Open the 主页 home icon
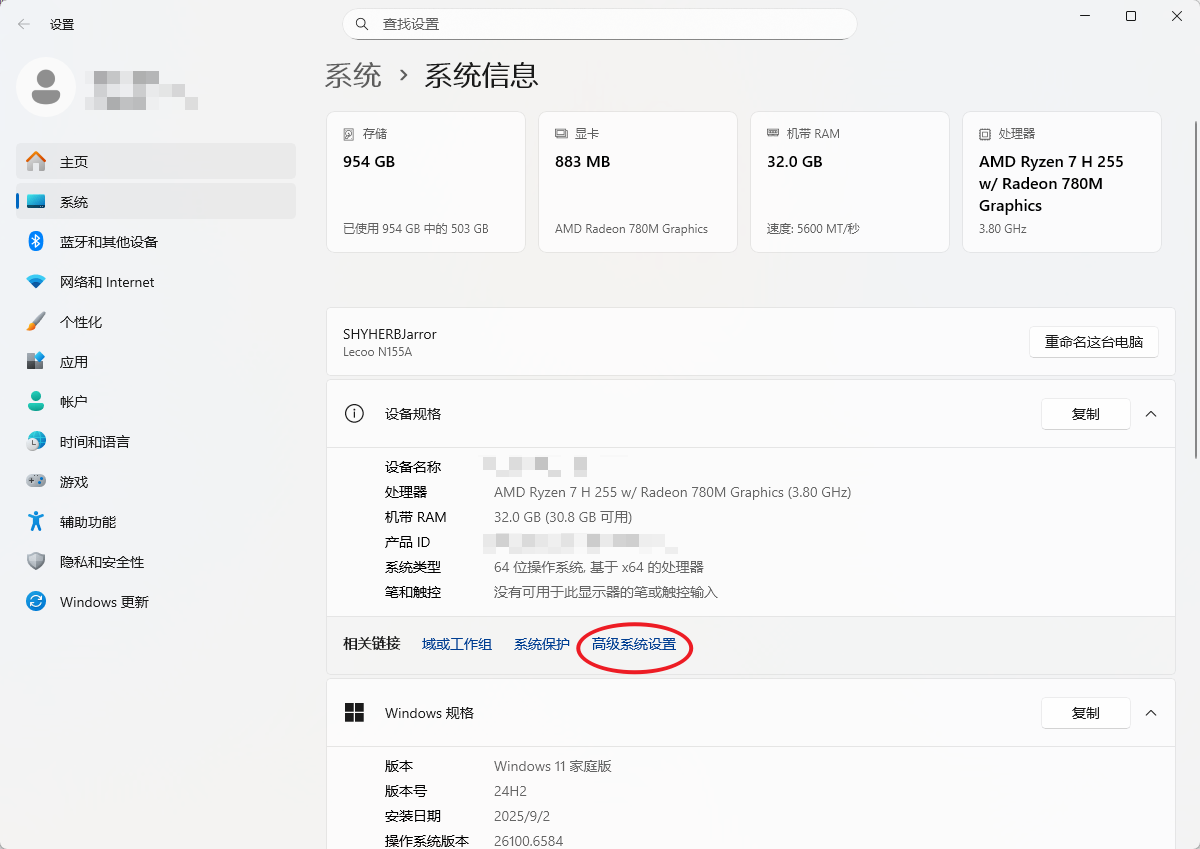This screenshot has width=1200, height=849. tap(36, 161)
